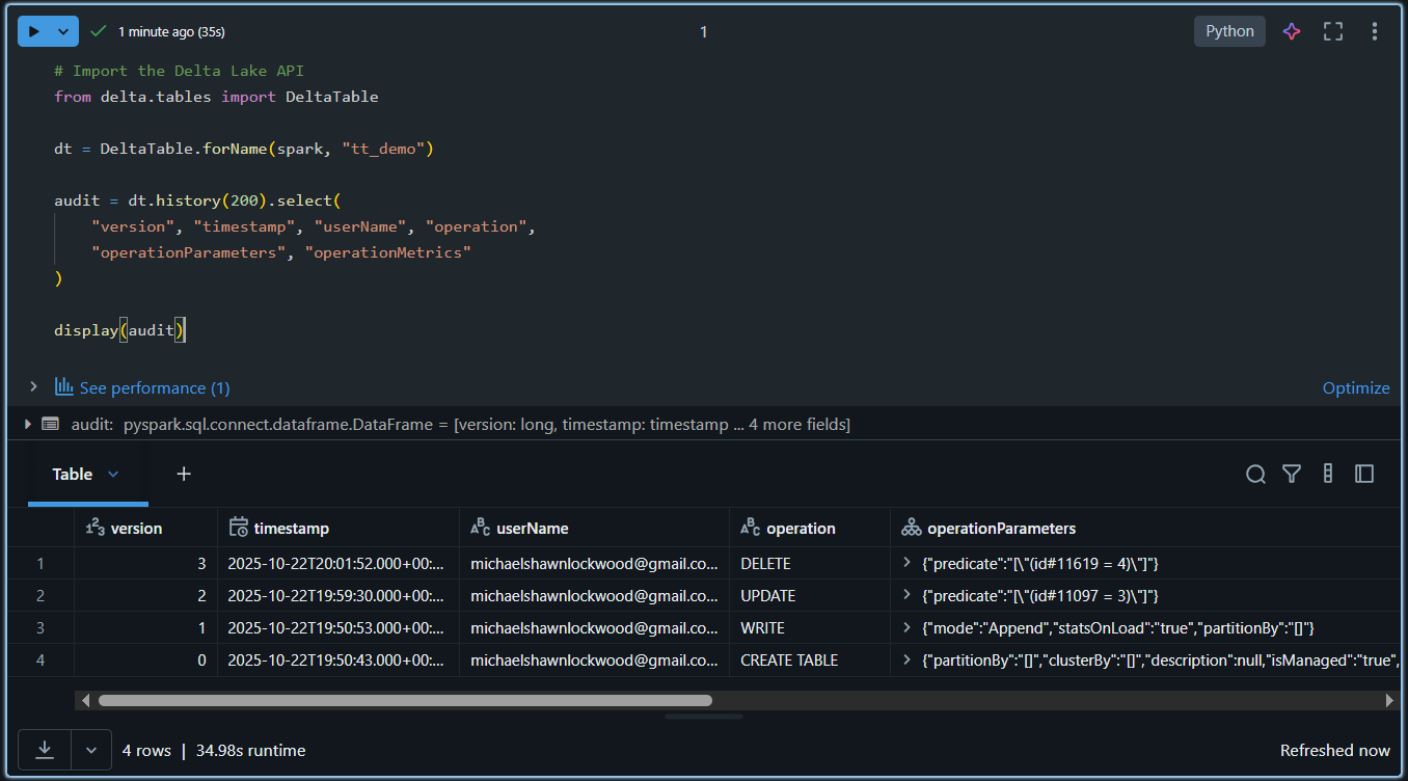The image size is (1408, 781).
Task: Click the userName column header
Action: [594, 528]
